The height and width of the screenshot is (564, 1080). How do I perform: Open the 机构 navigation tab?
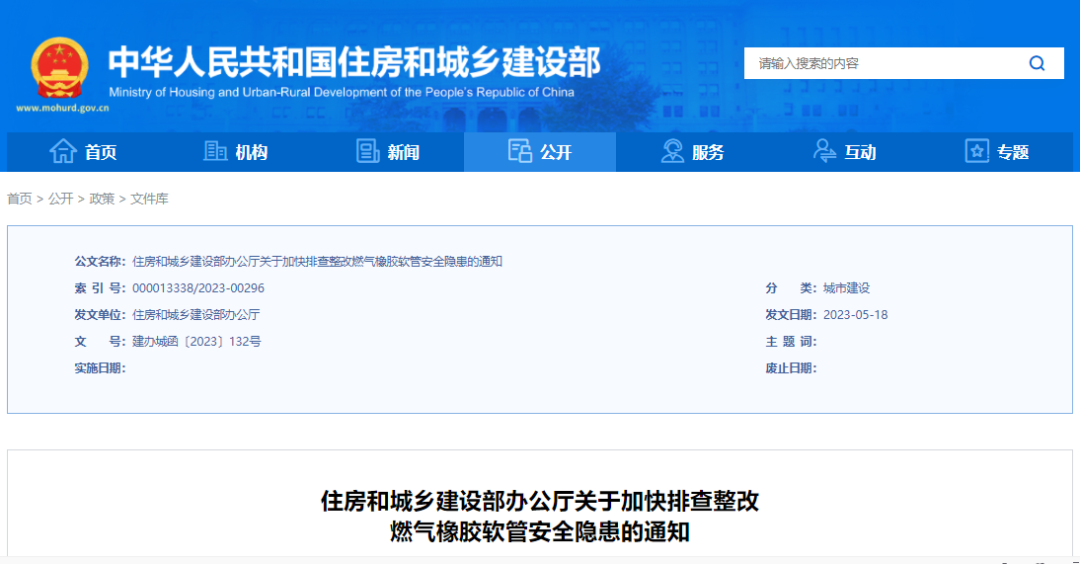point(236,152)
